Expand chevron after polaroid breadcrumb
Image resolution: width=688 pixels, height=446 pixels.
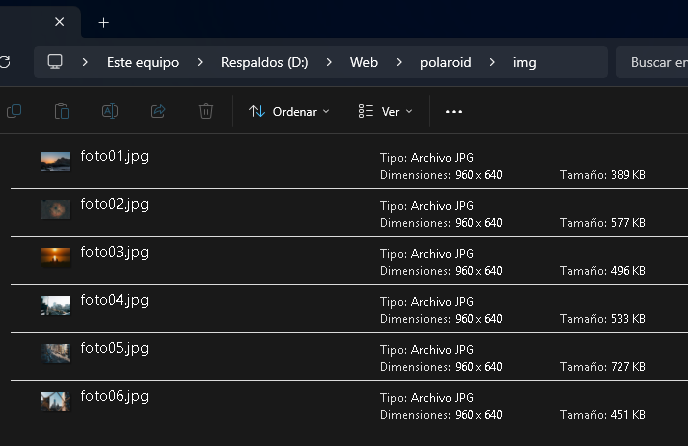click(492, 62)
